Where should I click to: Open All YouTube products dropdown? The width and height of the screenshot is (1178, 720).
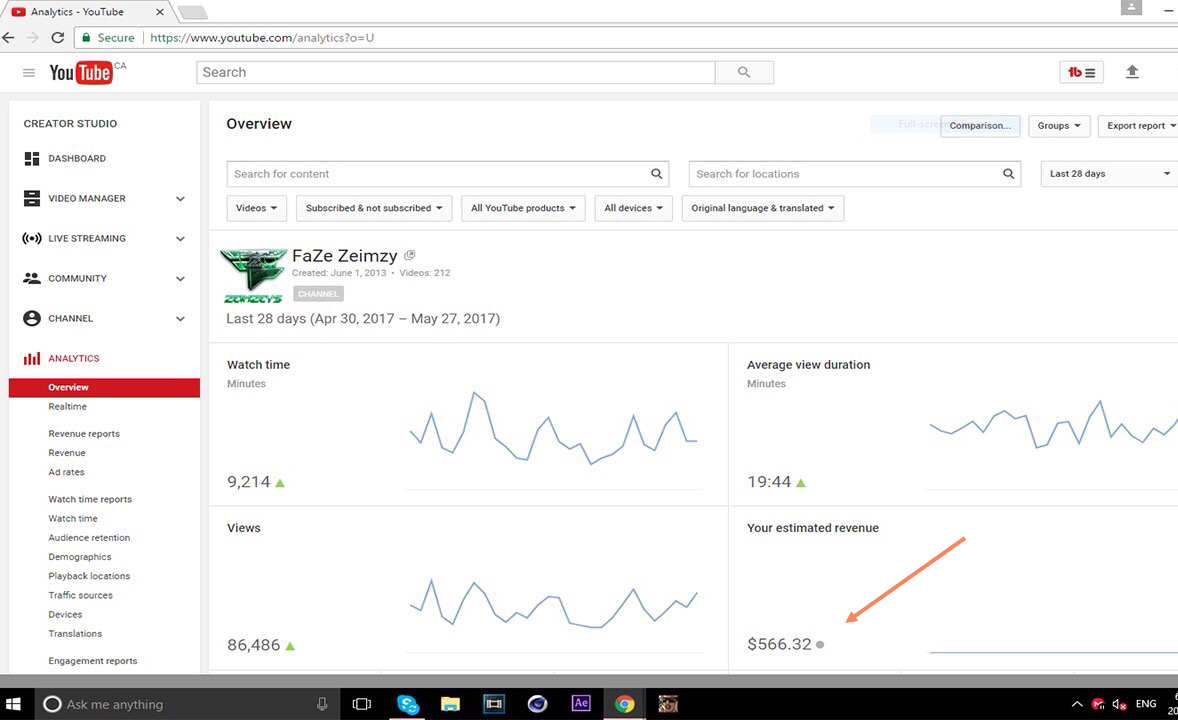pos(523,208)
